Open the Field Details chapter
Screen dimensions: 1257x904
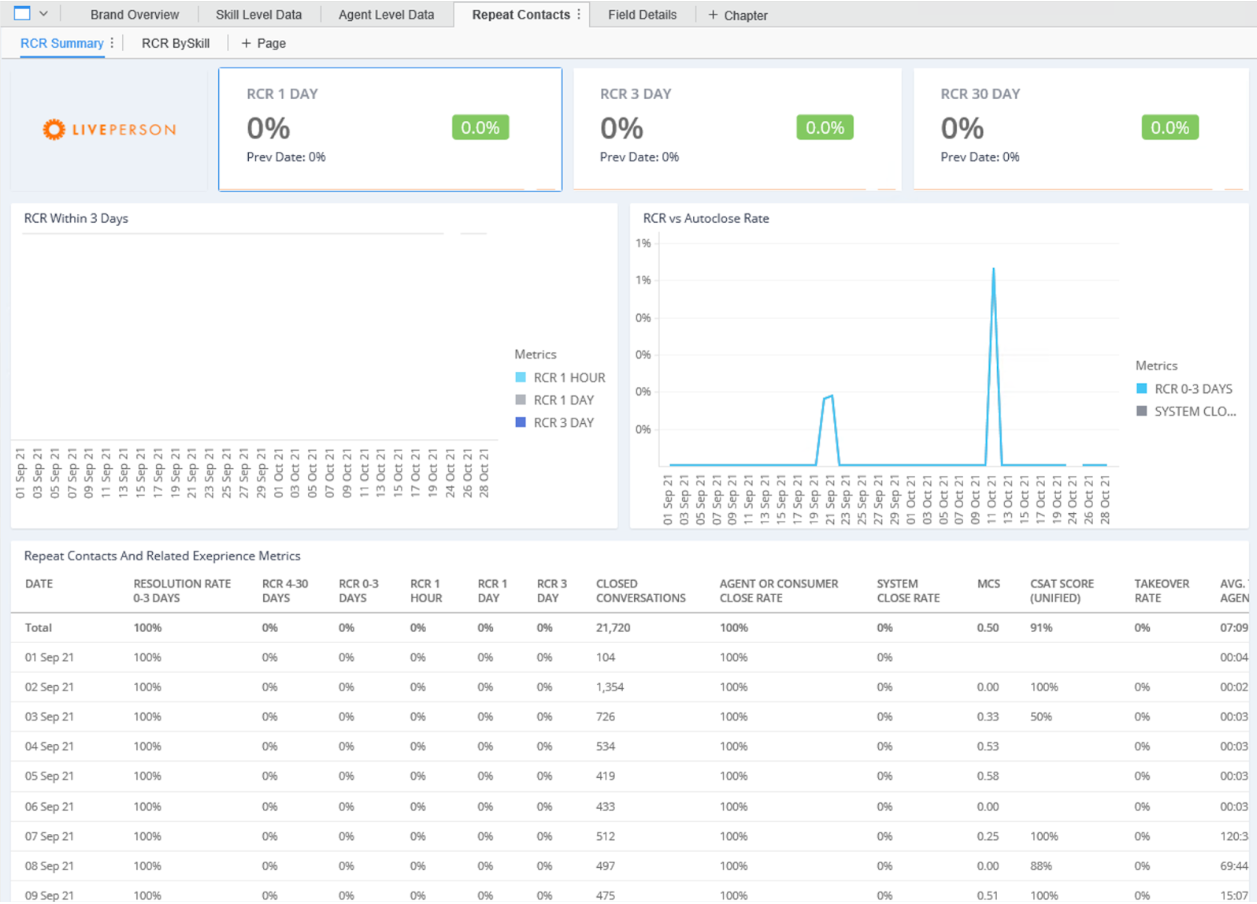pos(642,15)
